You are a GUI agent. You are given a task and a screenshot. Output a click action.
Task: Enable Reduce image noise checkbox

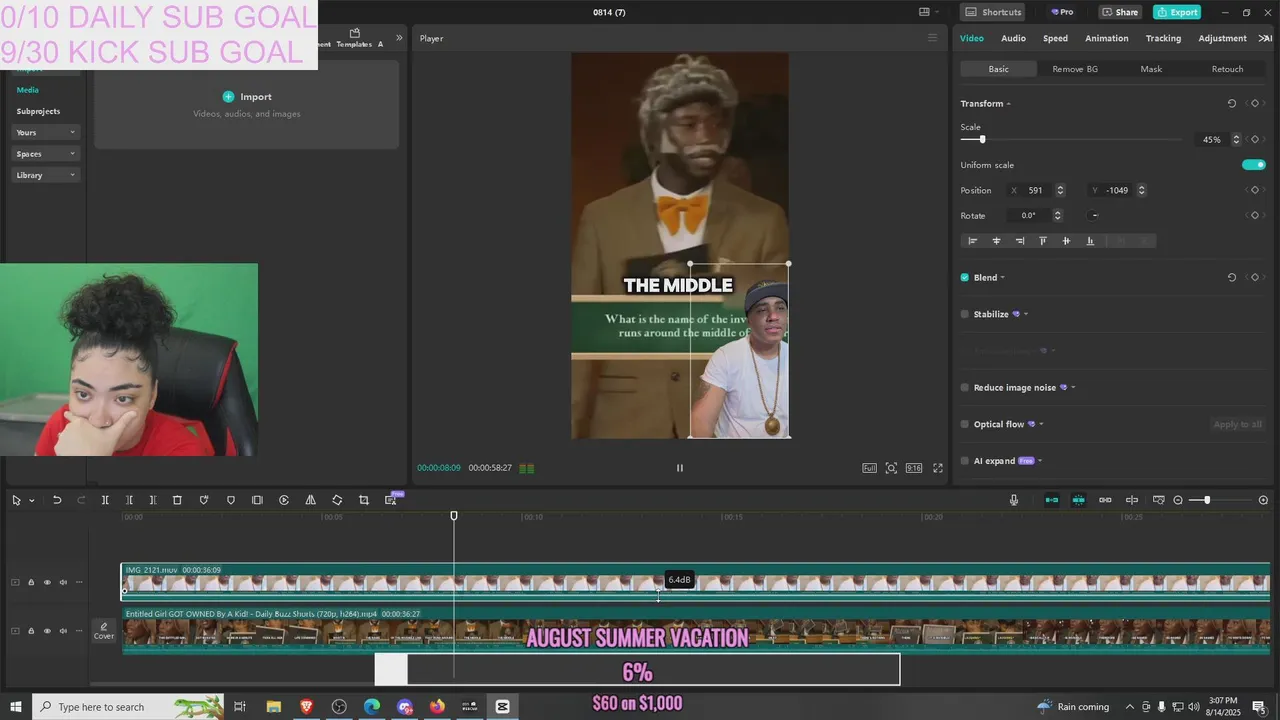click(x=965, y=388)
